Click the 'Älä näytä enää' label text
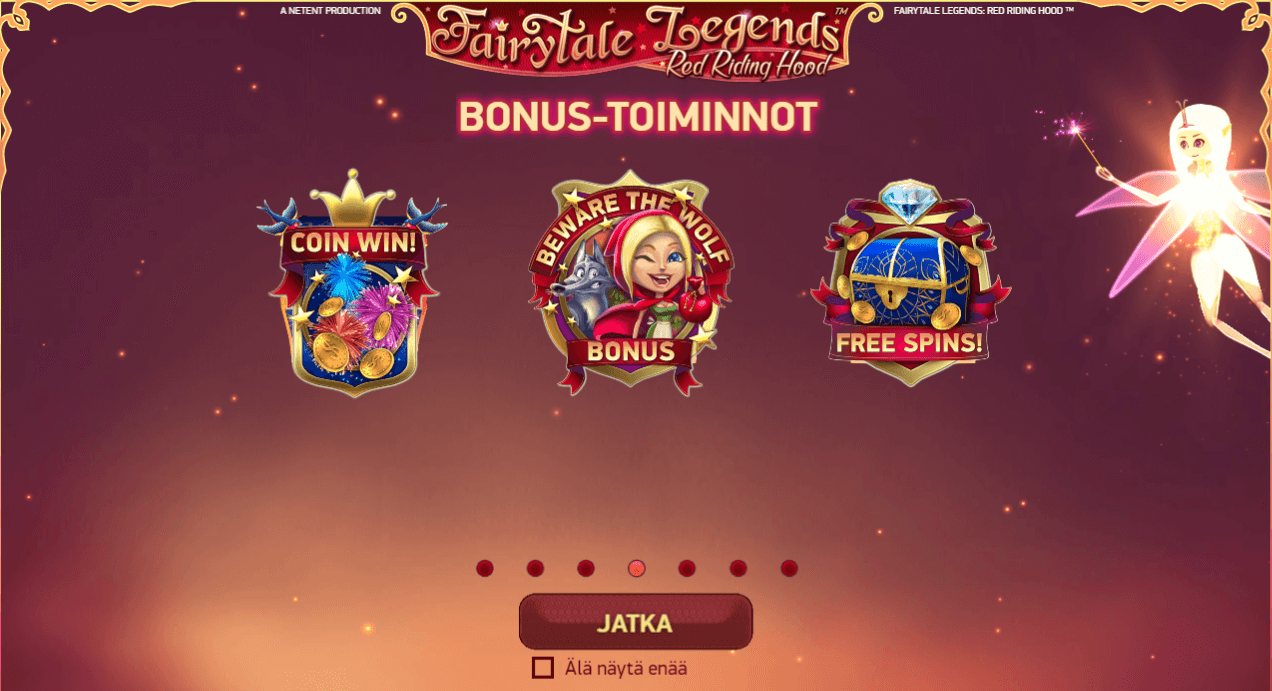This screenshot has height=691, width=1272. coord(625,668)
